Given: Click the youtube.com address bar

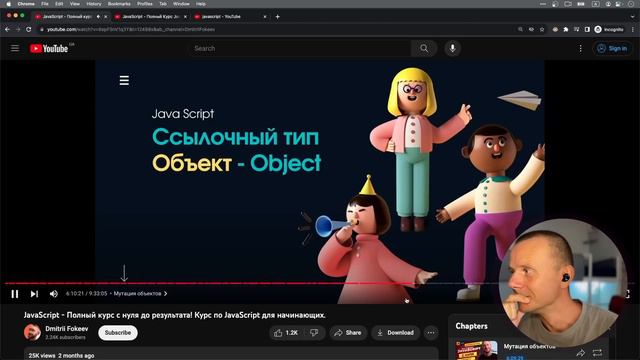Looking at the screenshot, I should pos(278,29).
